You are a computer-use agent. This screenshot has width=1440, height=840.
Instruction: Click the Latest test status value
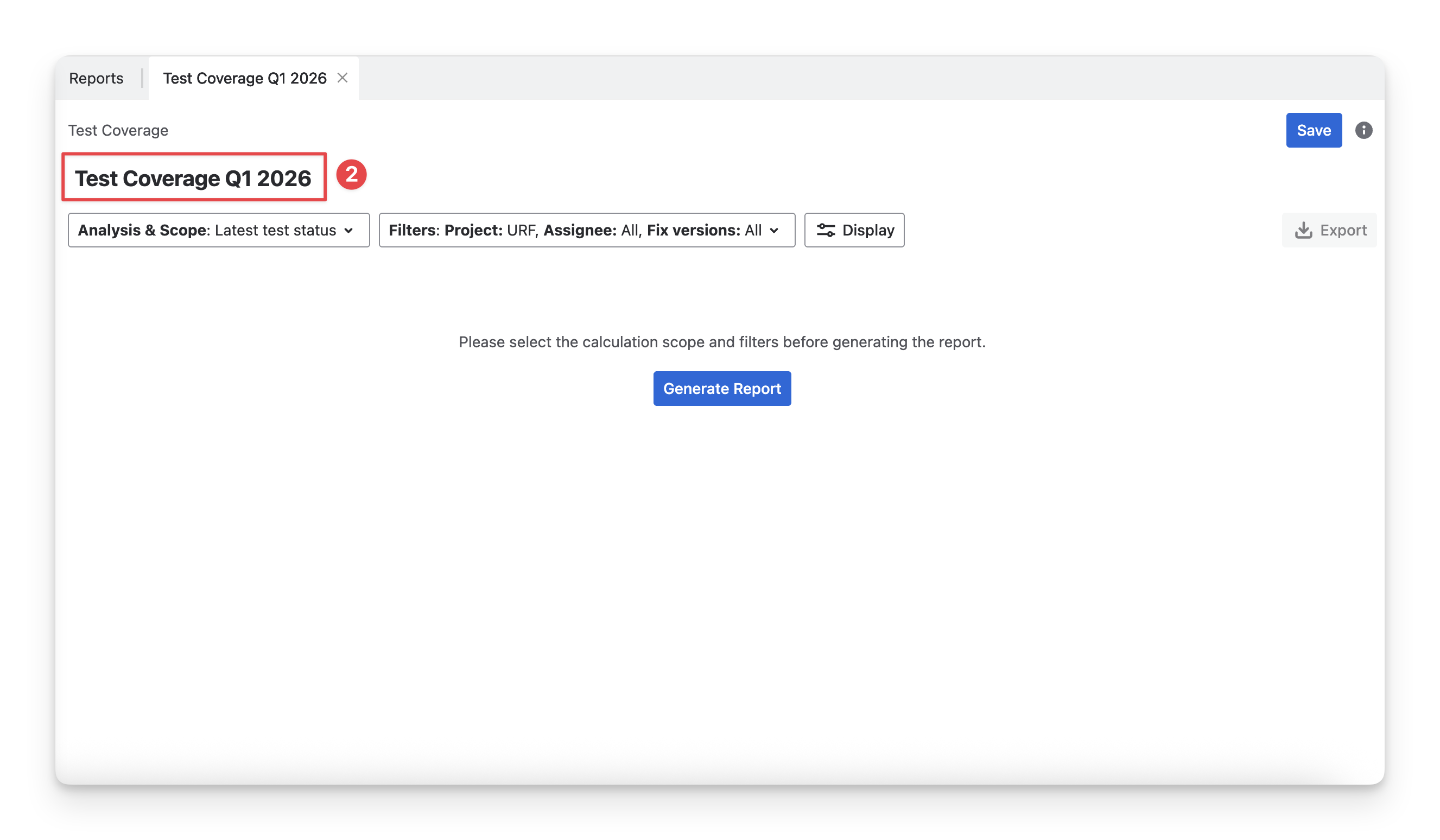click(275, 230)
